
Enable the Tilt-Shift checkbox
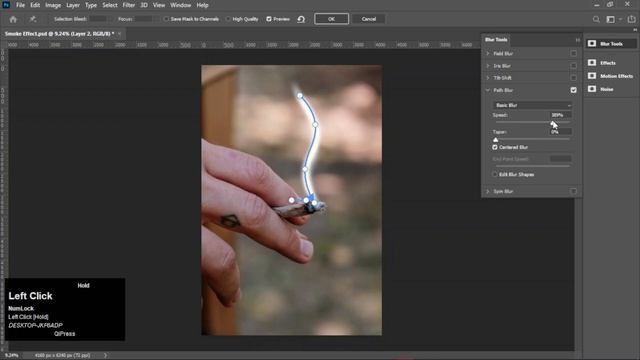(x=573, y=78)
